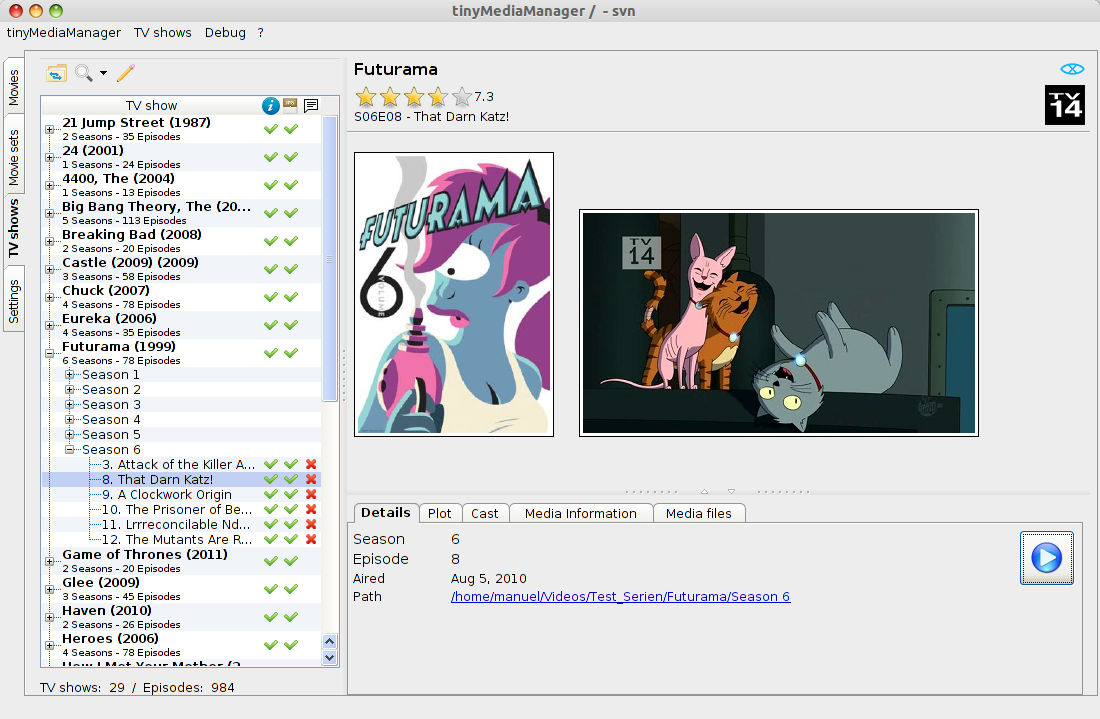Viewport: 1100px width, 719px height.
Task: Click first green check for Big Bang Theory
Action: pos(271,213)
